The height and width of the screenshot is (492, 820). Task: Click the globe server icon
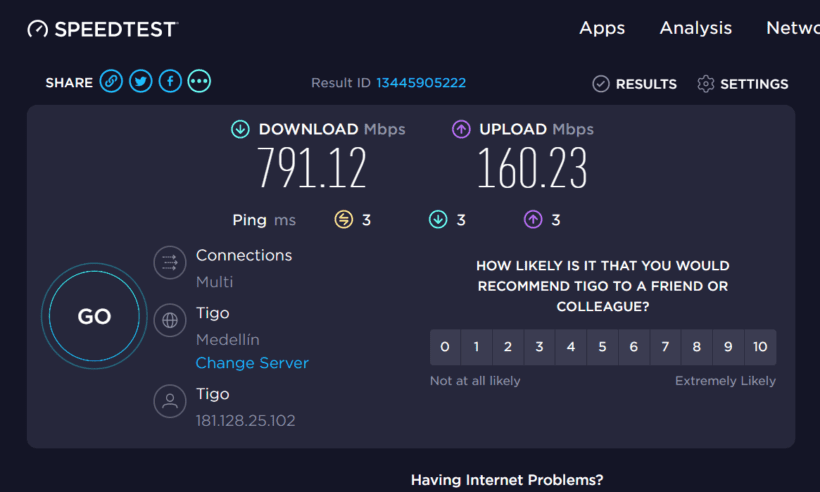(x=170, y=320)
